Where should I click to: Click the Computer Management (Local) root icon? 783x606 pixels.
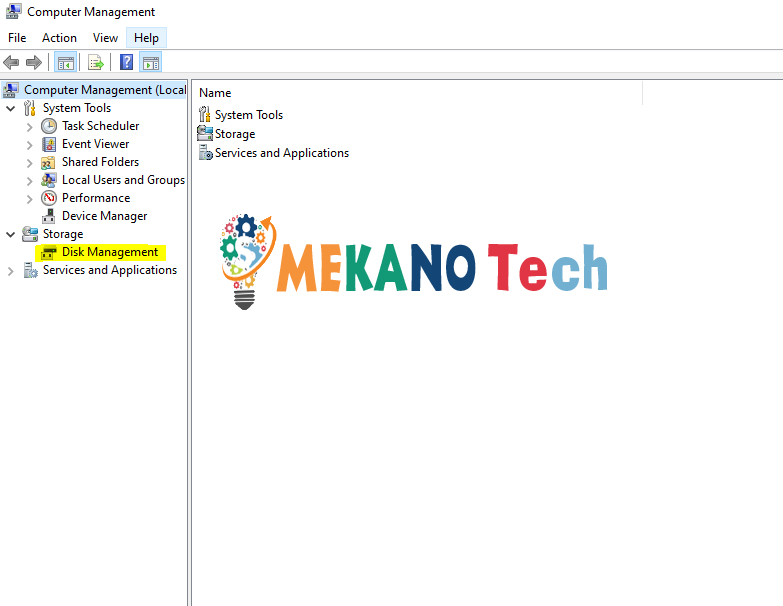click(x=11, y=90)
